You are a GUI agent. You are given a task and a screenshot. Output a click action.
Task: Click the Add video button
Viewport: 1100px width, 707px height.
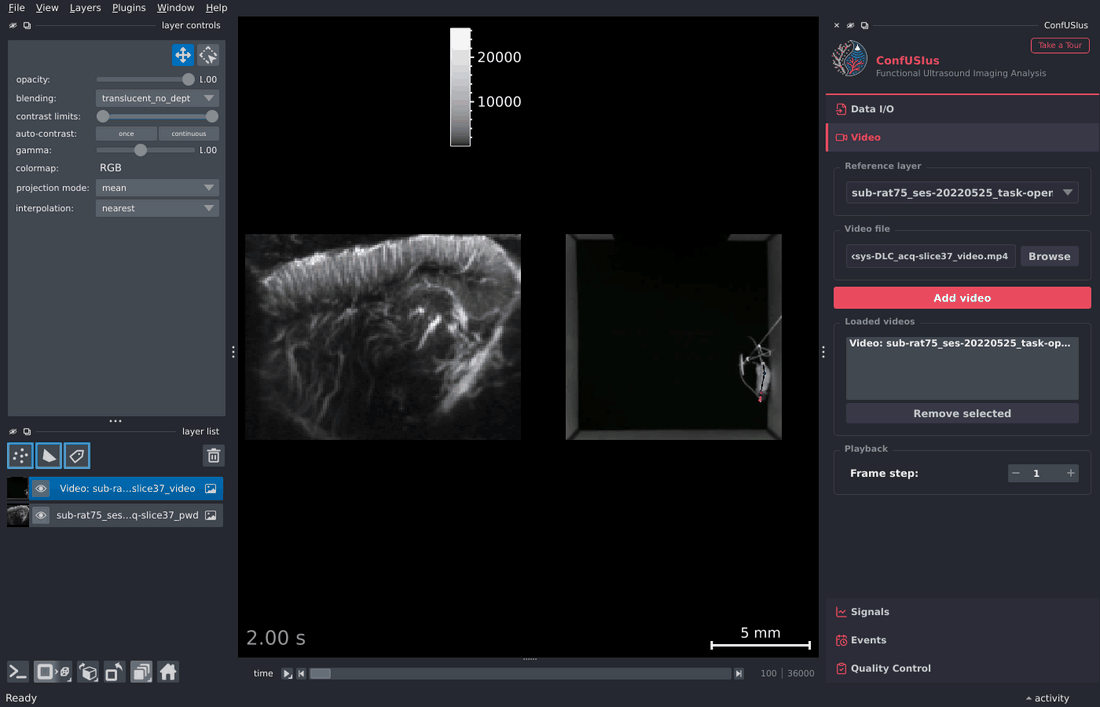(x=962, y=298)
